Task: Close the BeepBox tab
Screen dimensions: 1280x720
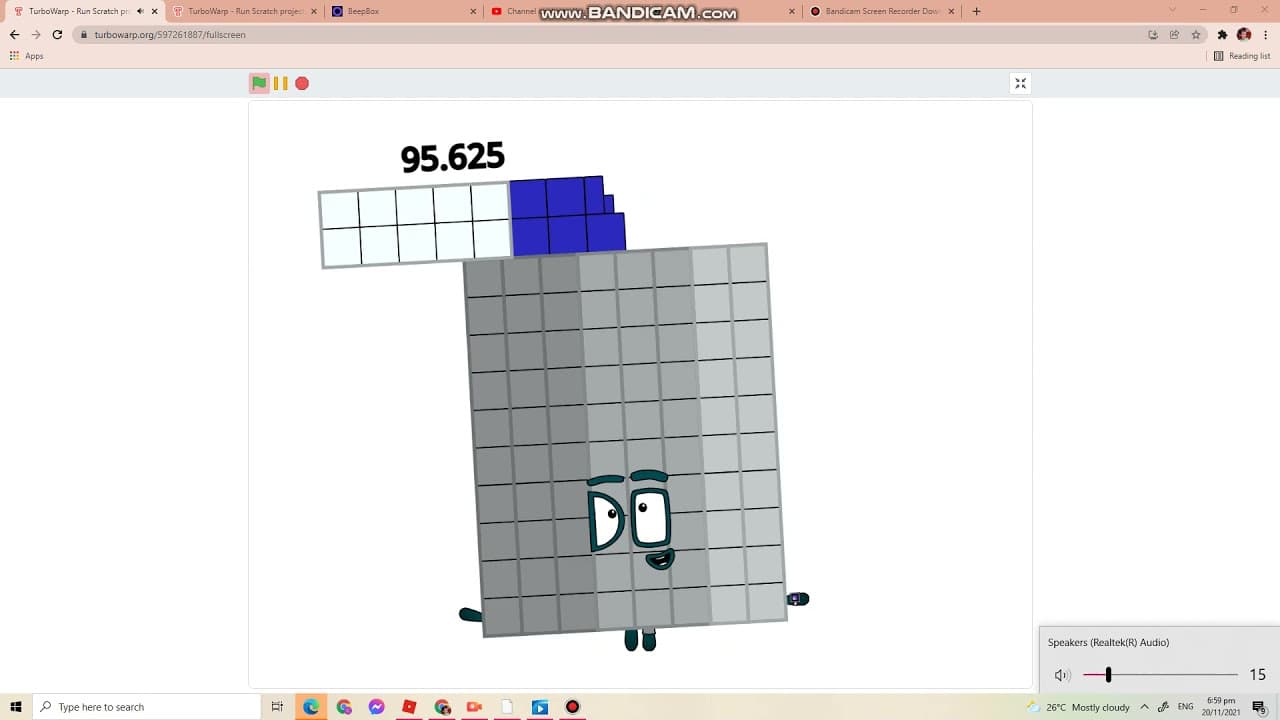Action: [x=473, y=11]
